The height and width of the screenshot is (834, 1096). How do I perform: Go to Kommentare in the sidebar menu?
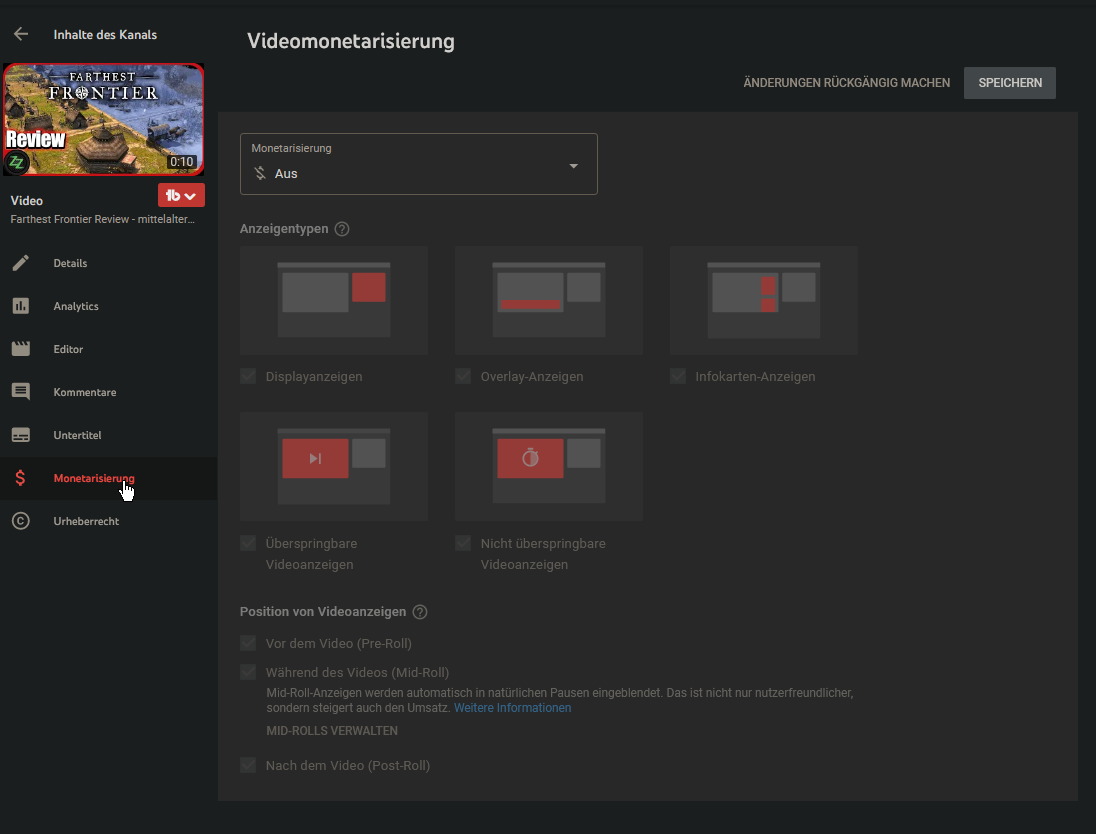[x=85, y=392]
